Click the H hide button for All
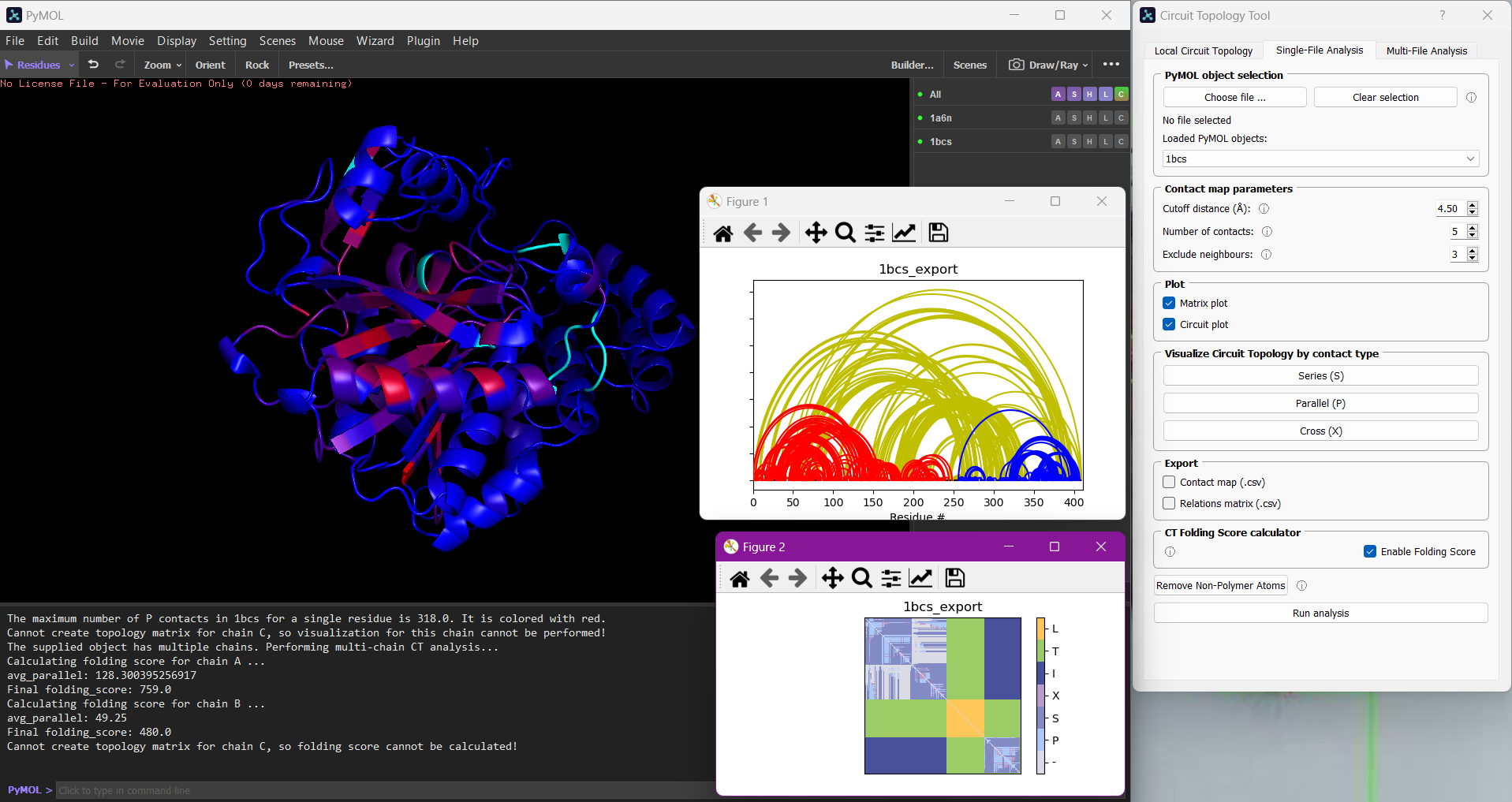The height and width of the screenshot is (802, 1512). pos(1089,95)
